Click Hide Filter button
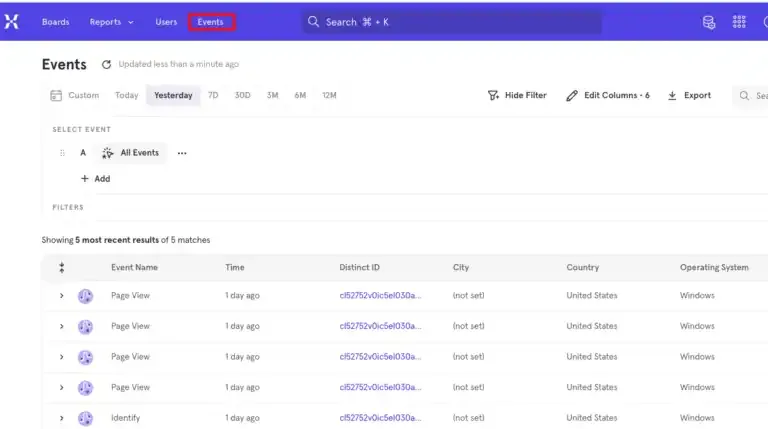This screenshot has width=768, height=429. coord(517,95)
